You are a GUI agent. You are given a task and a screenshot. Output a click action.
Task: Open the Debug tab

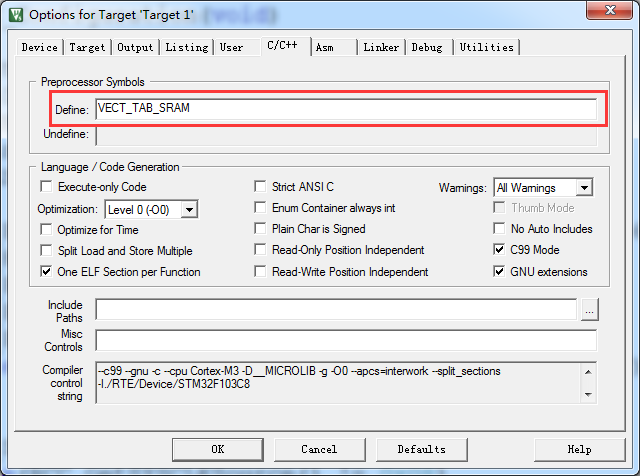click(x=427, y=47)
